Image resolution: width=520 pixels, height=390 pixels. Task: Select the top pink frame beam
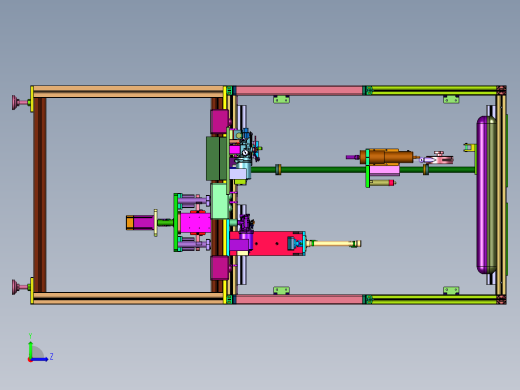[x=299, y=90]
